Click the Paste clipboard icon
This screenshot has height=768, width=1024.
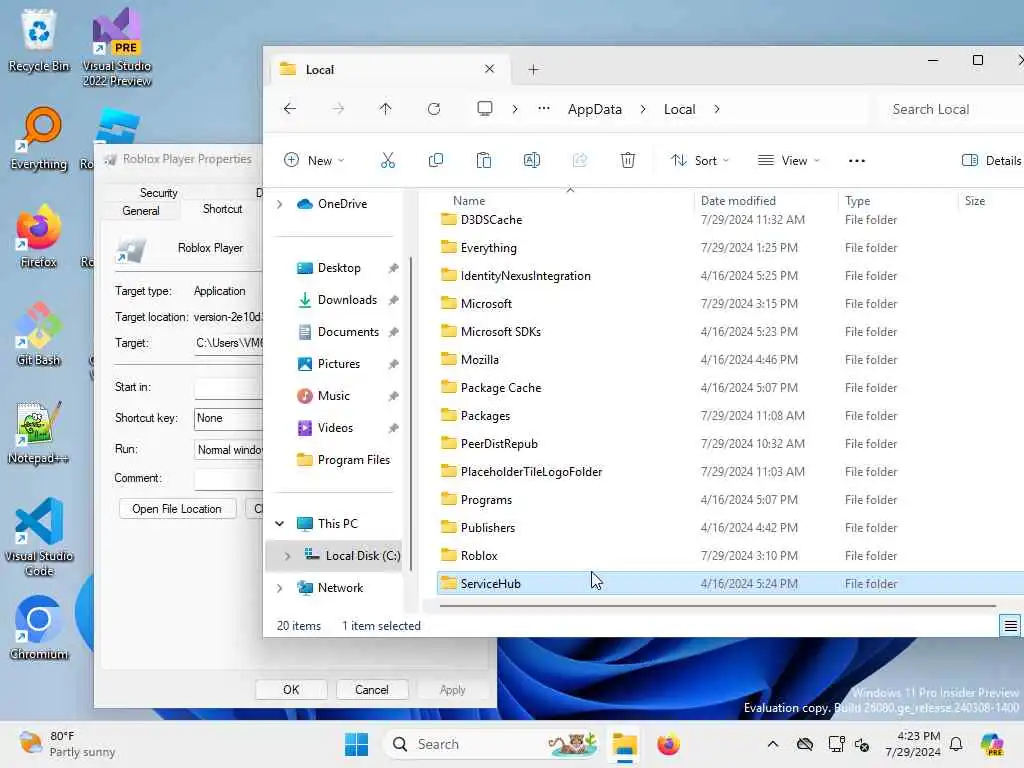pyautogui.click(x=484, y=160)
